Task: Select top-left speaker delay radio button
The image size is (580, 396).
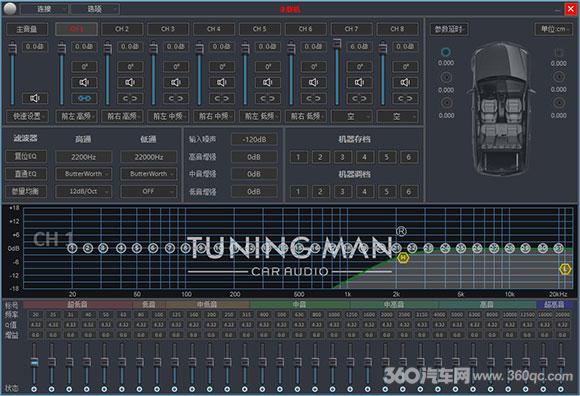Action: (x=446, y=52)
